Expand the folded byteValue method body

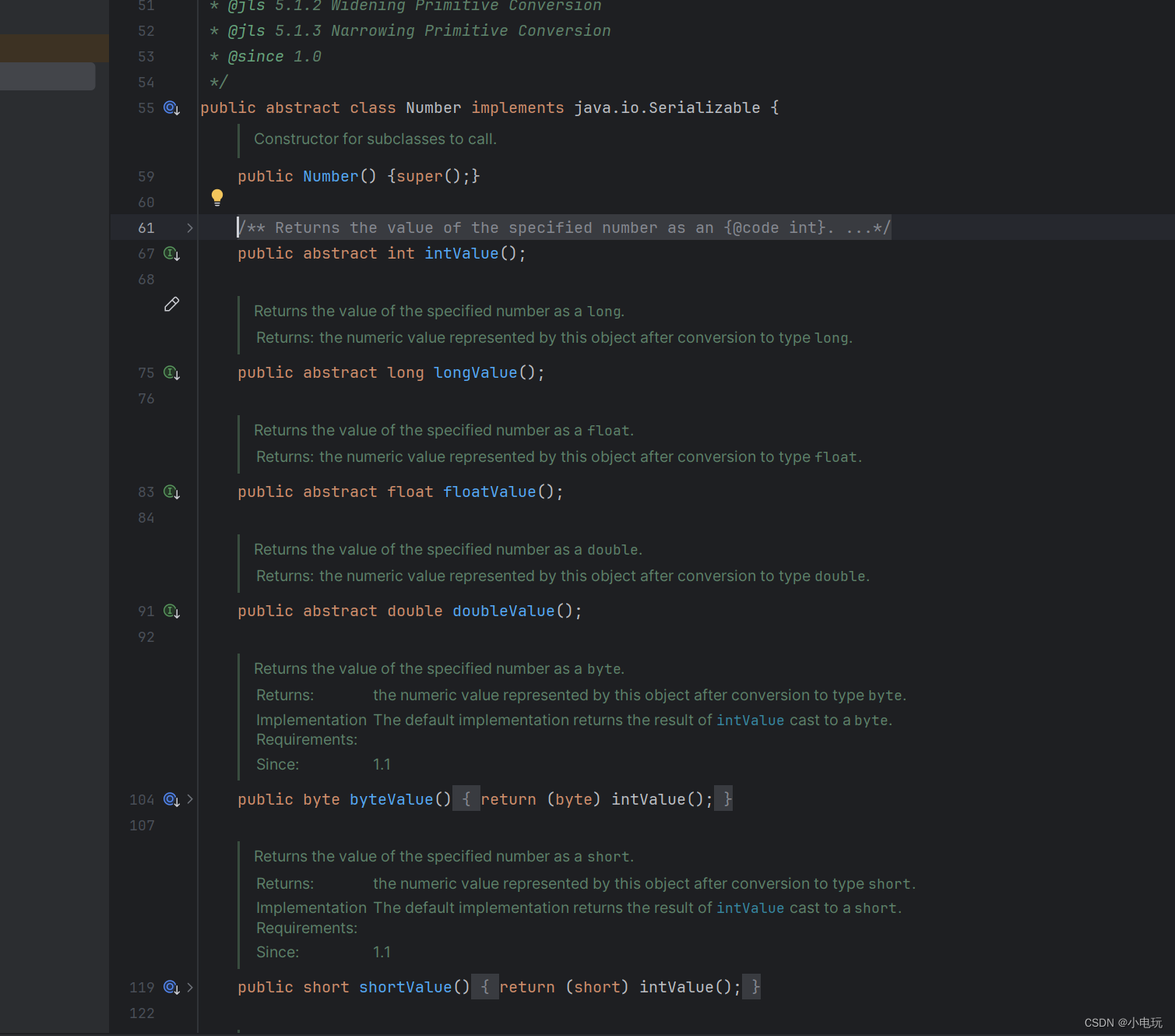(189, 799)
